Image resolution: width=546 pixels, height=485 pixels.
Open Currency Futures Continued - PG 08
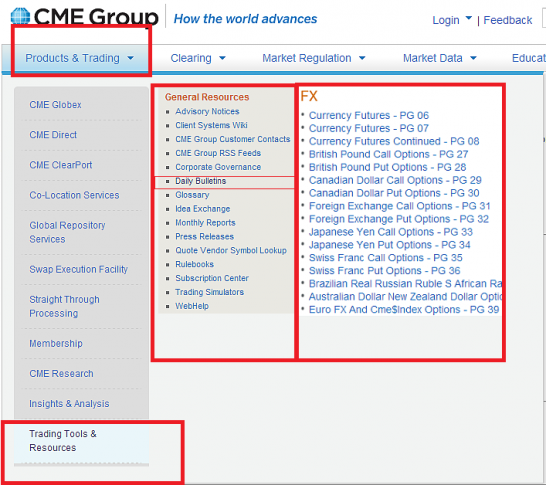pos(394,141)
